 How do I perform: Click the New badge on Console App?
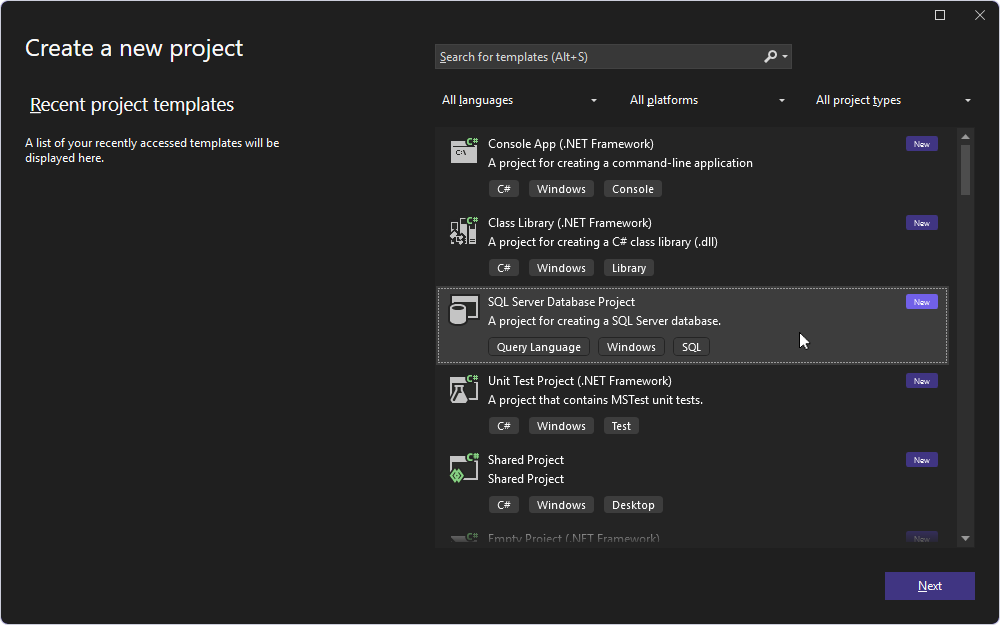[921, 143]
